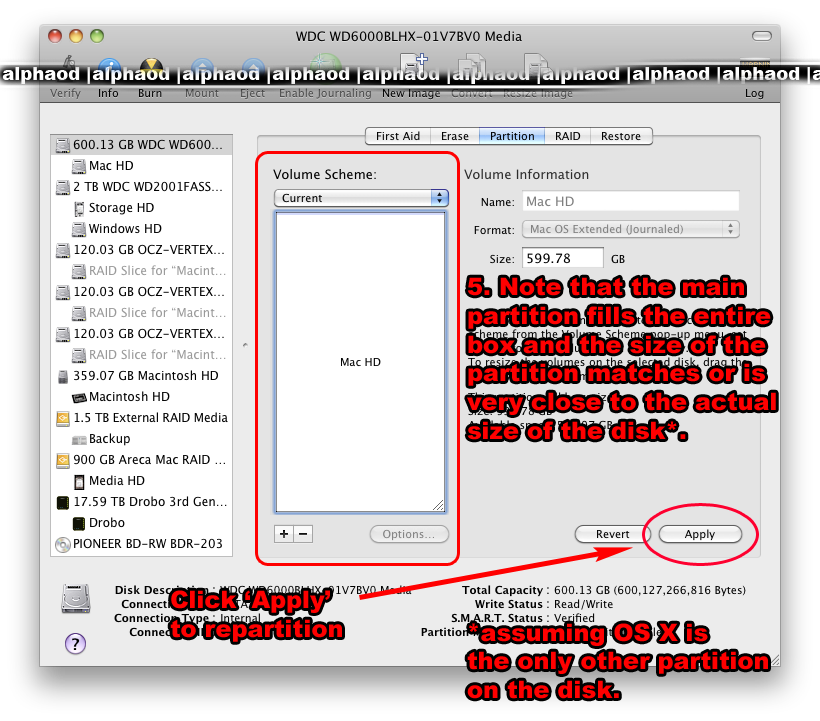Image resolution: width=820 pixels, height=721 pixels.
Task: Click 'Total Capacity : 600.13 GB' text
Action: 604,590
